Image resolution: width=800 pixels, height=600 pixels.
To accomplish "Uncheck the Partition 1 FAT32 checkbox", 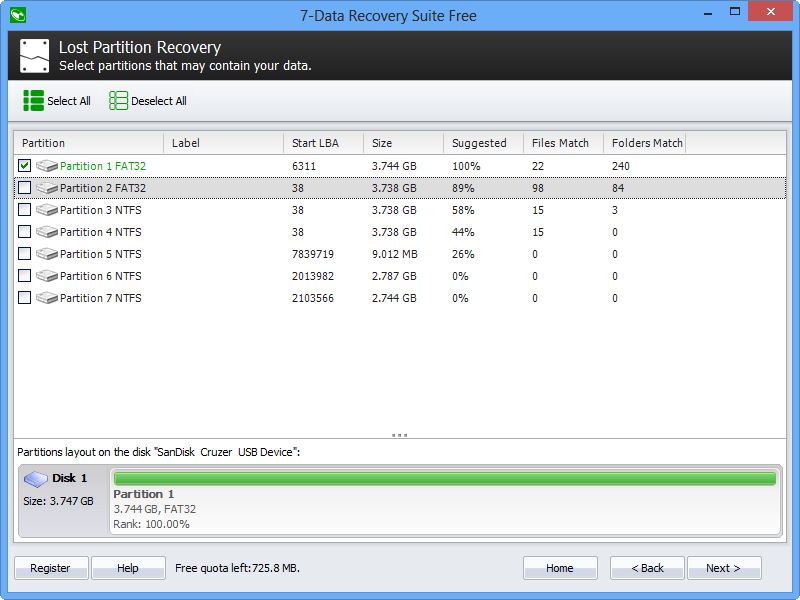I will click(25, 166).
